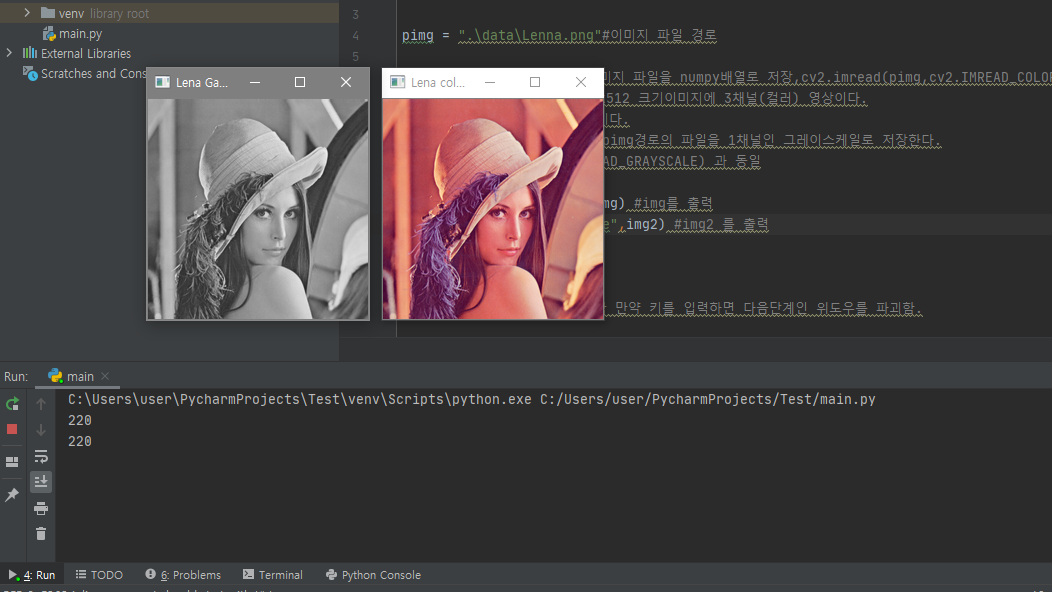
Task: Close the main run tab
Action: point(105,376)
